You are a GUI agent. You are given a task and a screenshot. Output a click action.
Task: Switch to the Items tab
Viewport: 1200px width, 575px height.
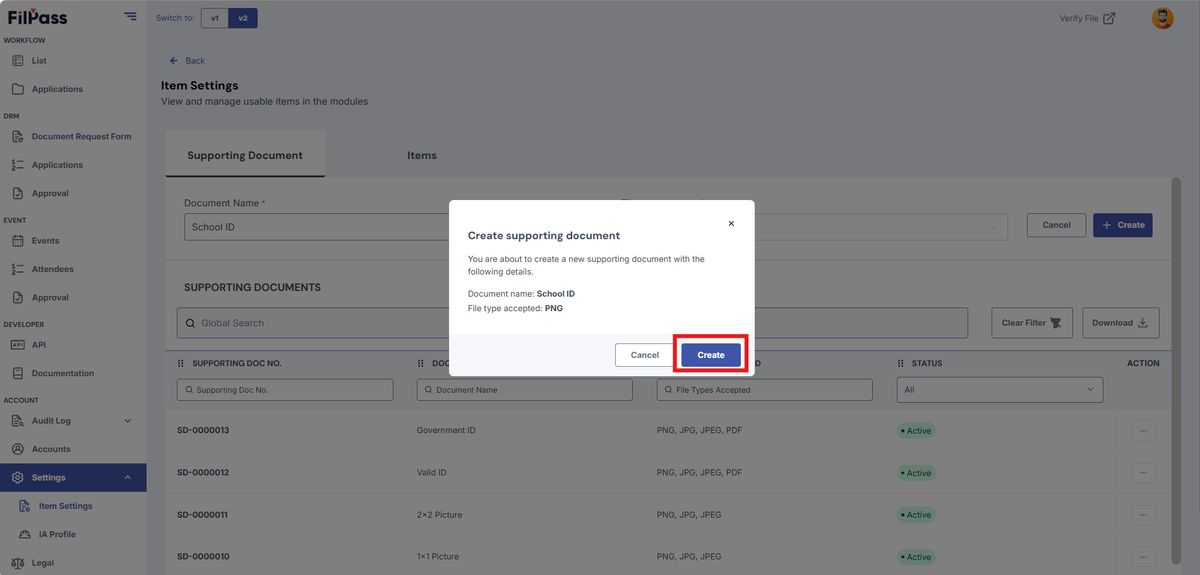pyautogui.click(x=422, y=155)
